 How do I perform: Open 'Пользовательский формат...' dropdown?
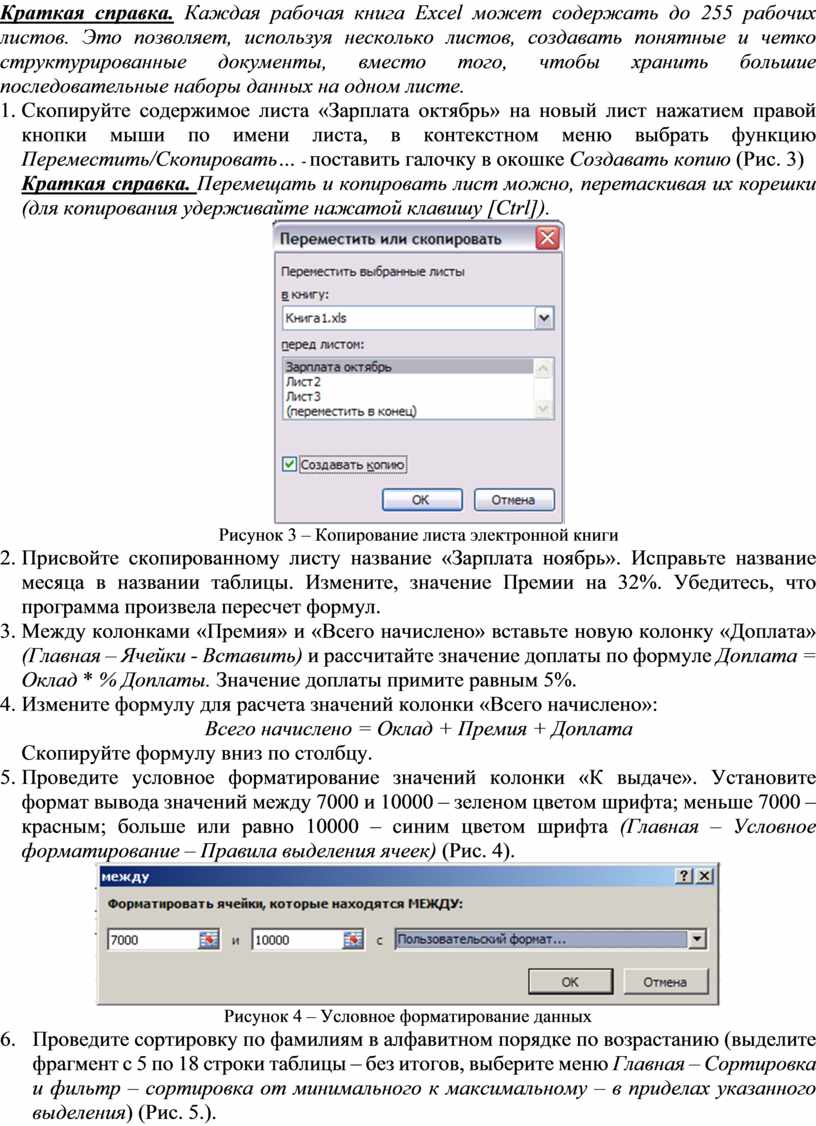pos(697,939)
